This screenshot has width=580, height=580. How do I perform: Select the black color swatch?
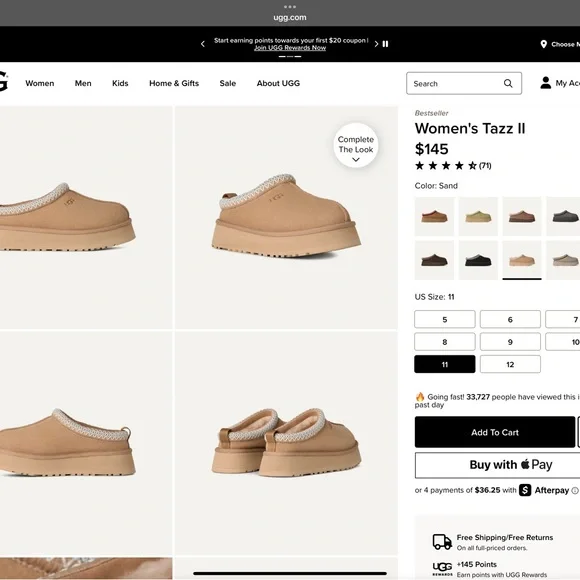[x=478, y=260]
